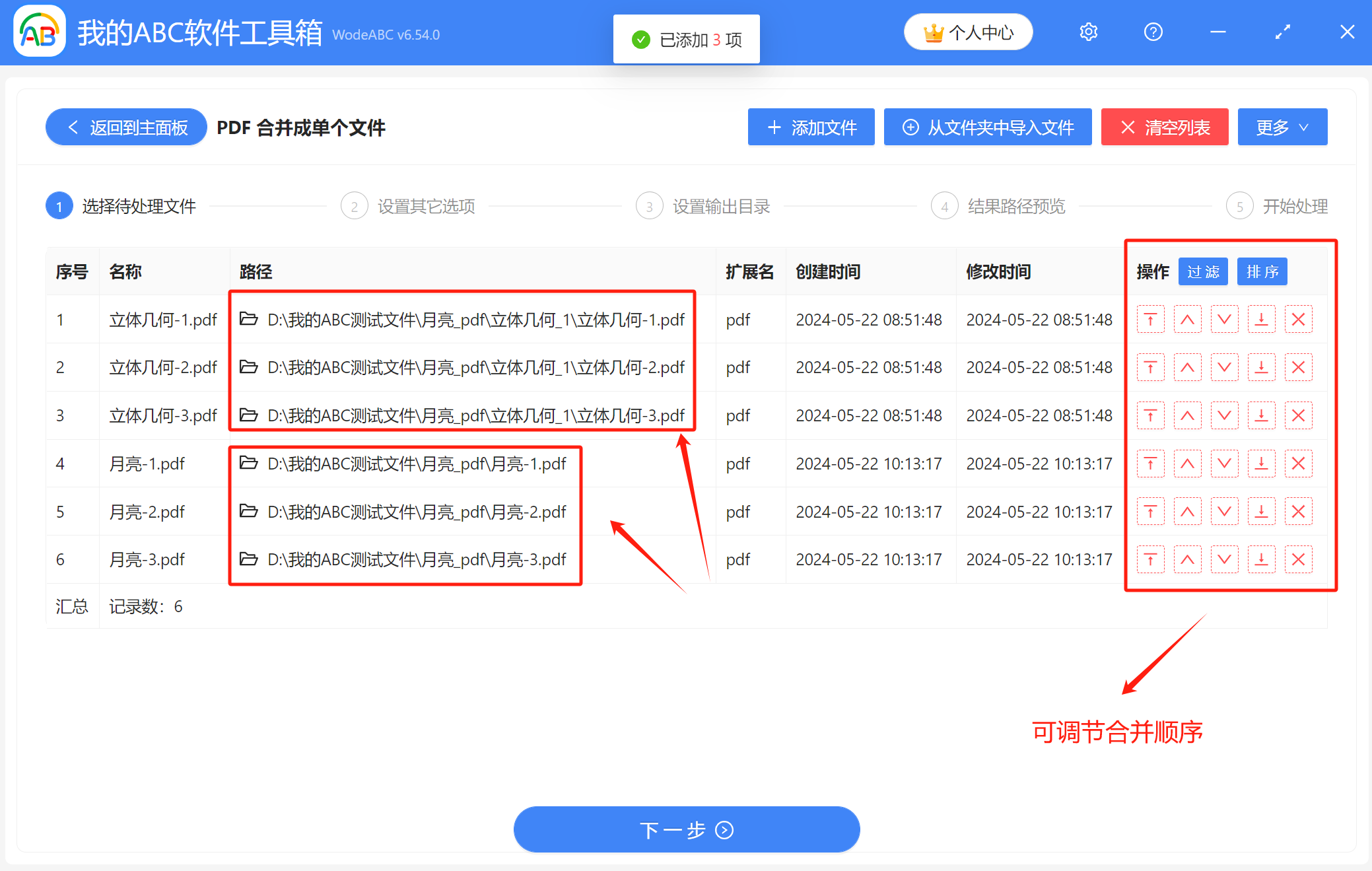This screenshot has height=871, width=1372.
Task: Open folder for 月亮-3.pdf path
Action: tap(248, 559)
